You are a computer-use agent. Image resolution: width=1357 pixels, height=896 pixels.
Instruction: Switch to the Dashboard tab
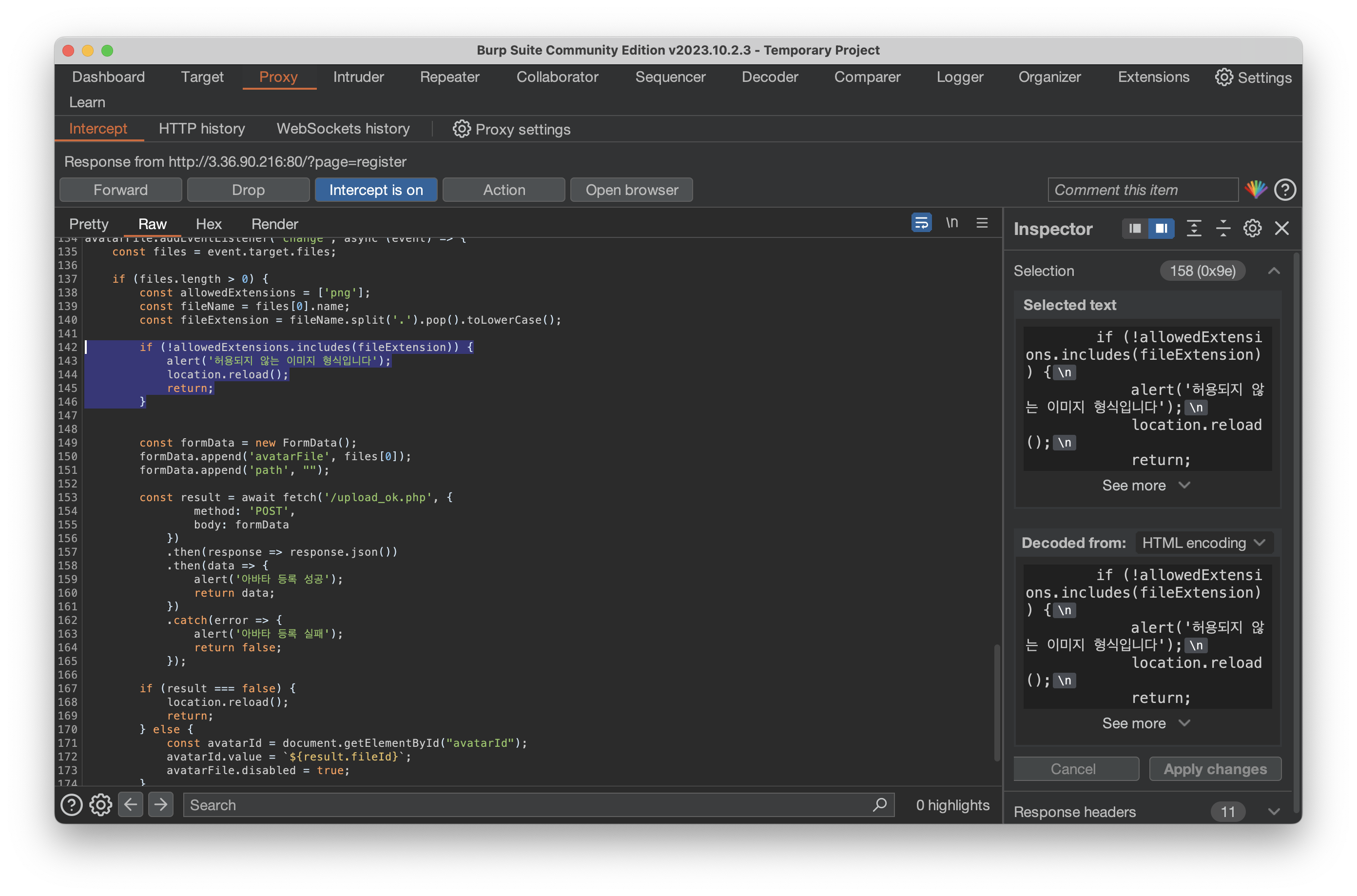point(109,77)
